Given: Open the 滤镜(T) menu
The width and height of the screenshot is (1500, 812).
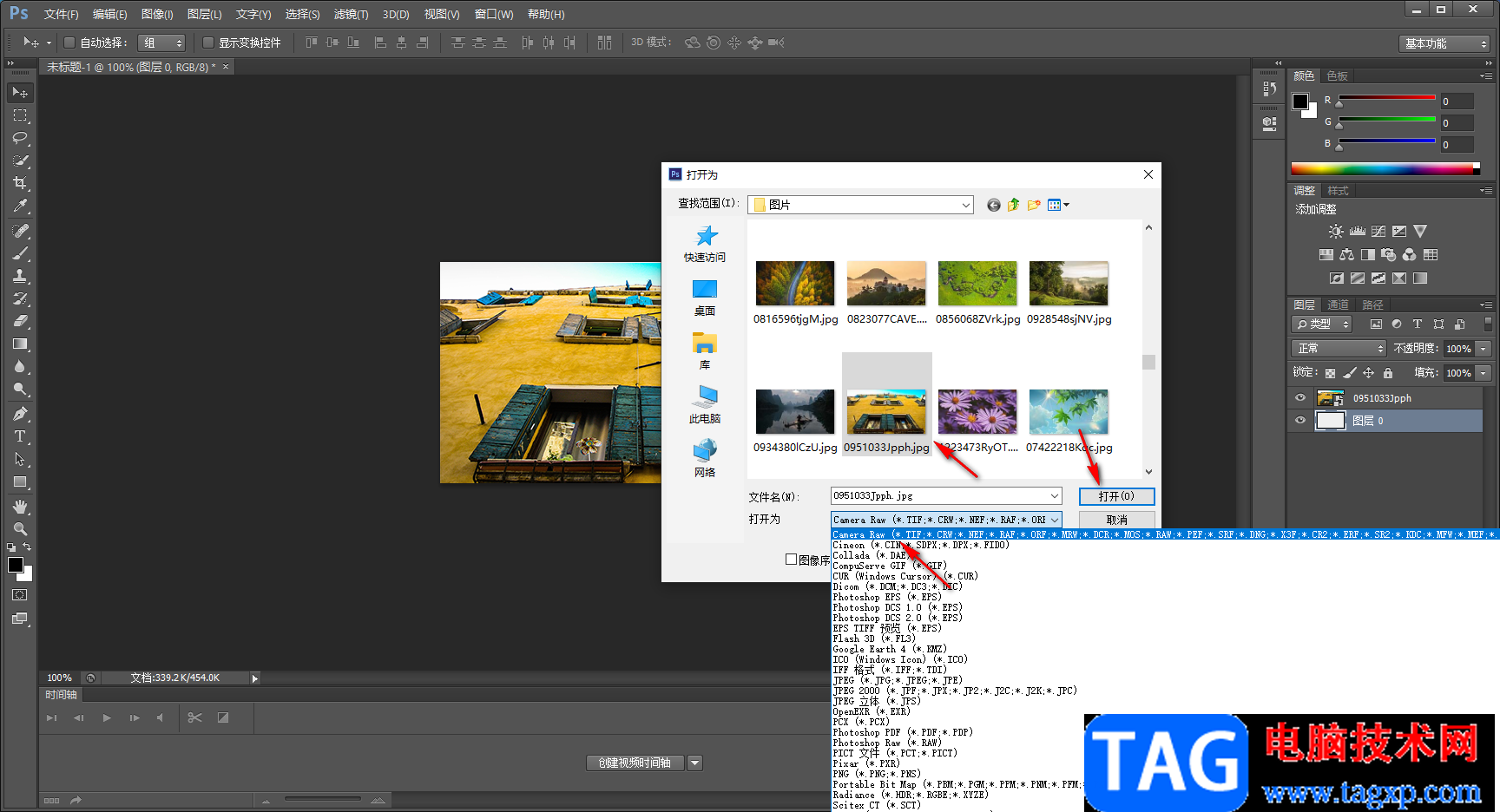Looking at the screenshot, I should point(351,15).
